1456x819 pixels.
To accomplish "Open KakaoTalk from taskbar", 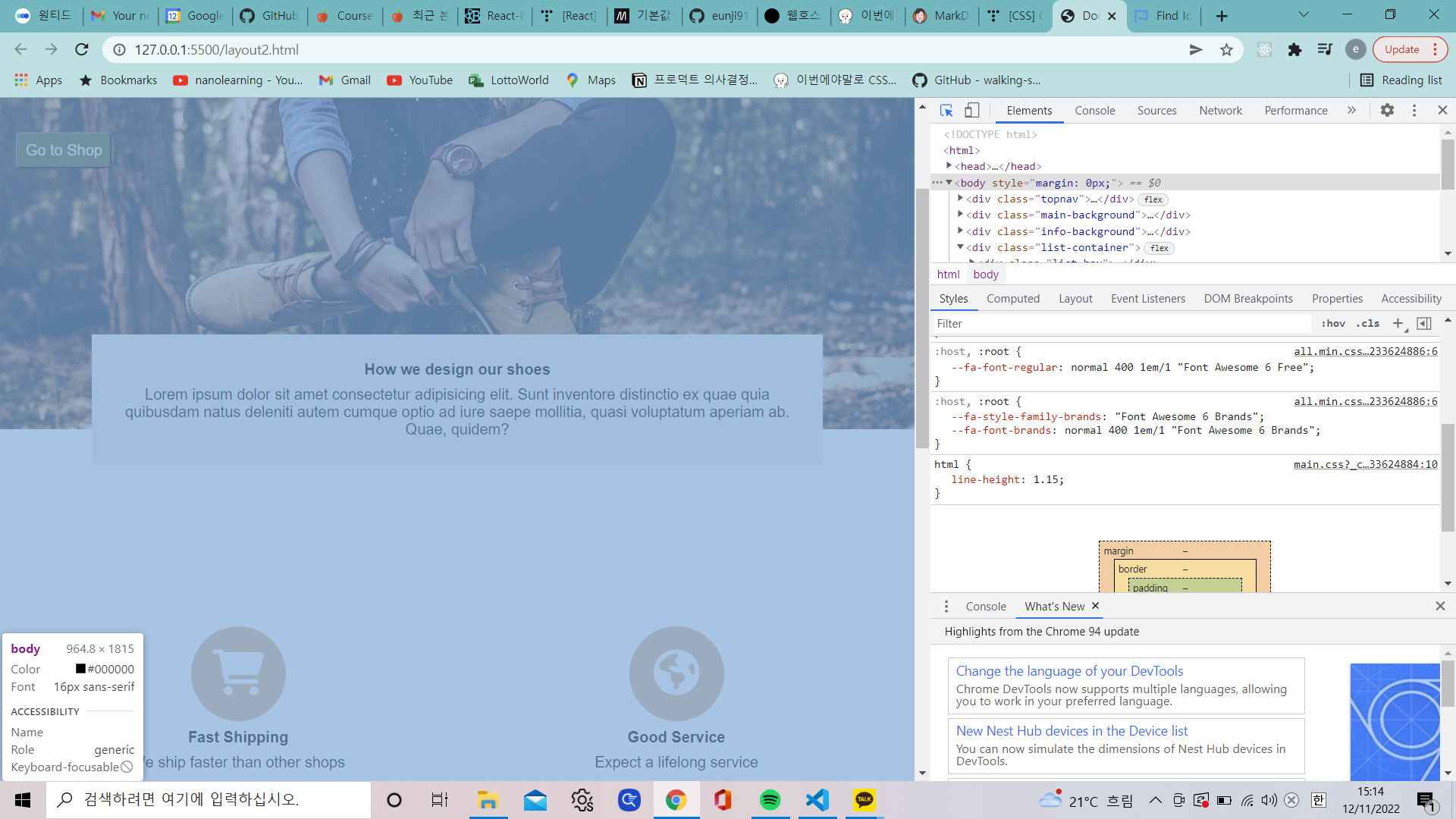I will click(864, 800).
